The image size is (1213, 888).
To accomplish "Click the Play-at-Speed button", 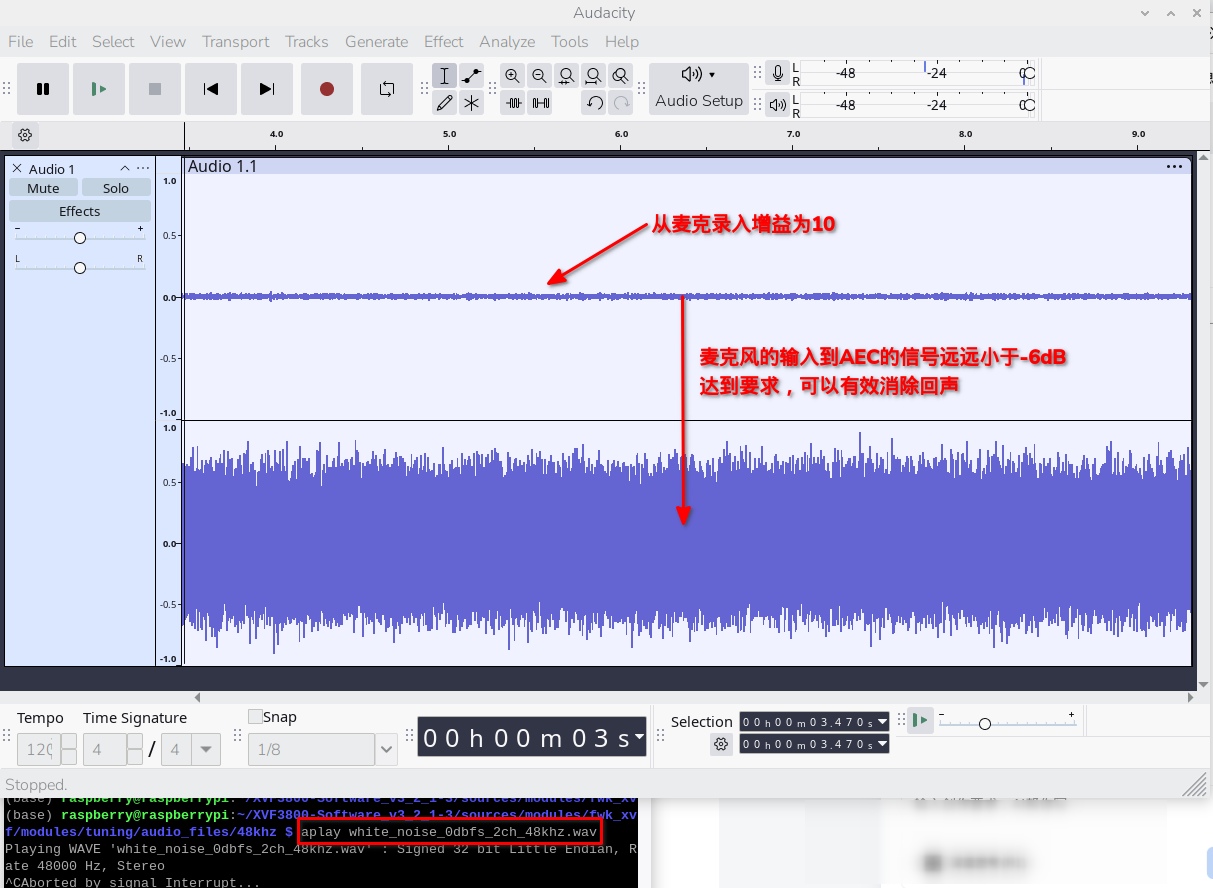I will click(x=920, y=720).
